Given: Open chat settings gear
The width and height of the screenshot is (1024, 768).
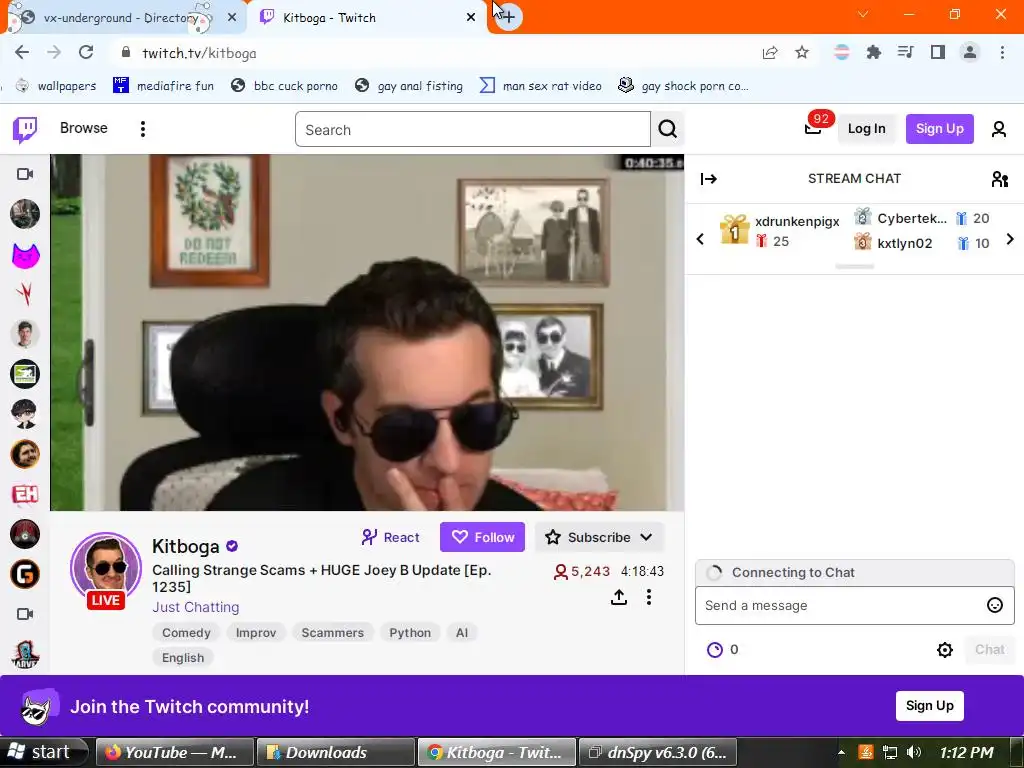Looking at the screenshot, I should pos(944,650).
